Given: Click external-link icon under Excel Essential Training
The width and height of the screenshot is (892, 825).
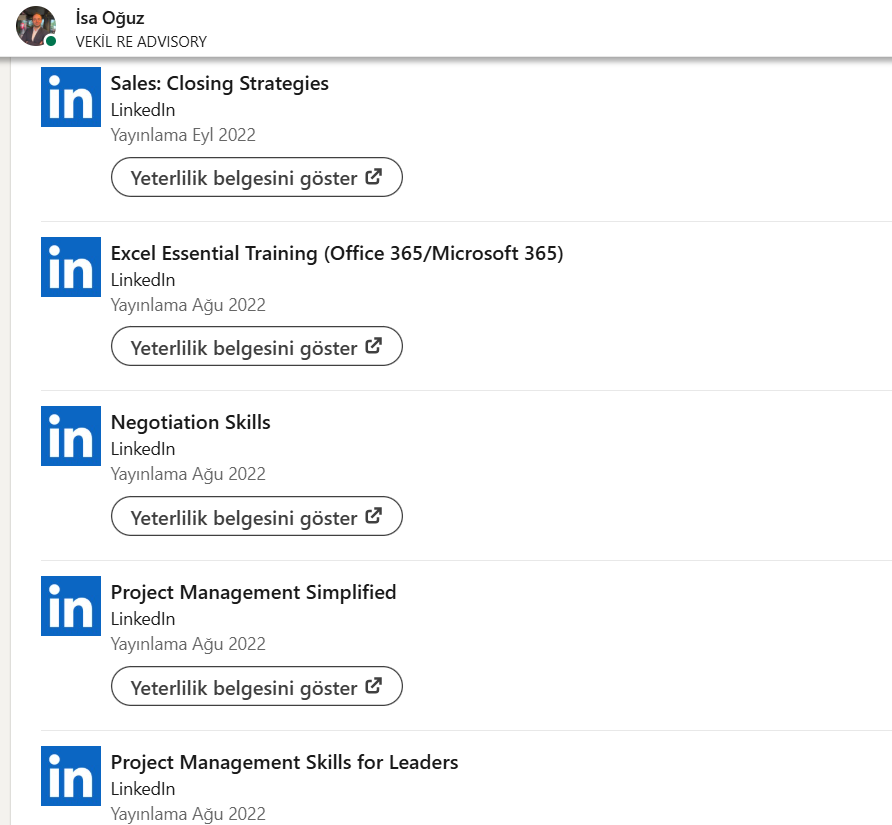Looking at the screenshot, I should pyautogui.click(x=374, y=347).
